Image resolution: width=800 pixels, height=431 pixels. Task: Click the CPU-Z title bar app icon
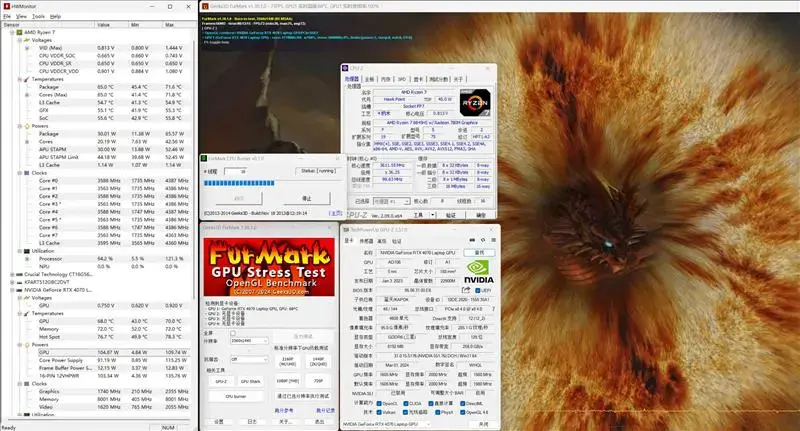pyautogui.click(x=345, y=68)
